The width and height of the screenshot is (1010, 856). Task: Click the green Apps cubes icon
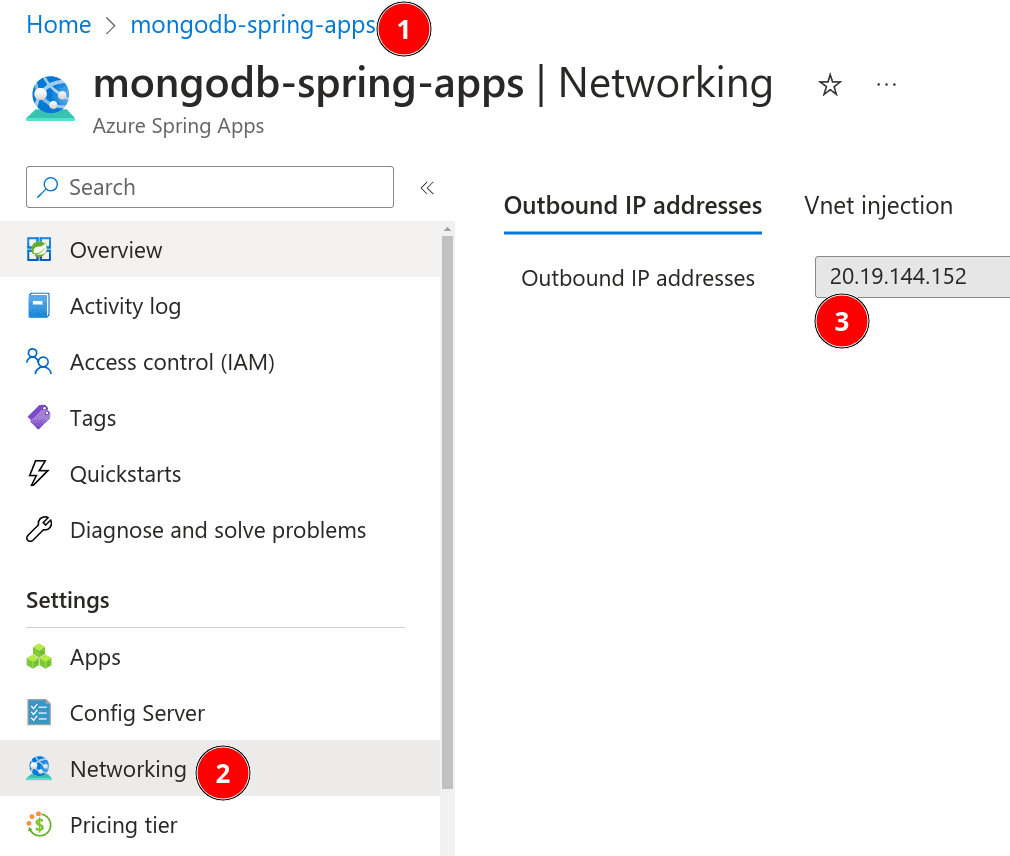point(39,657)
